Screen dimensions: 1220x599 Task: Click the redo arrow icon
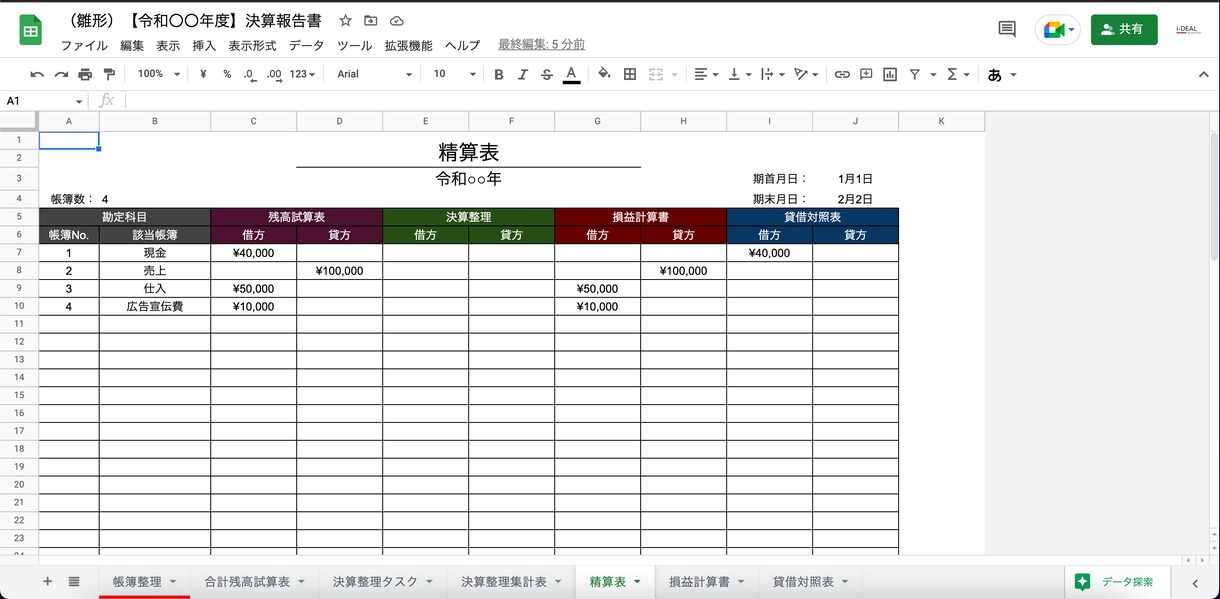(x=61, y=74)
